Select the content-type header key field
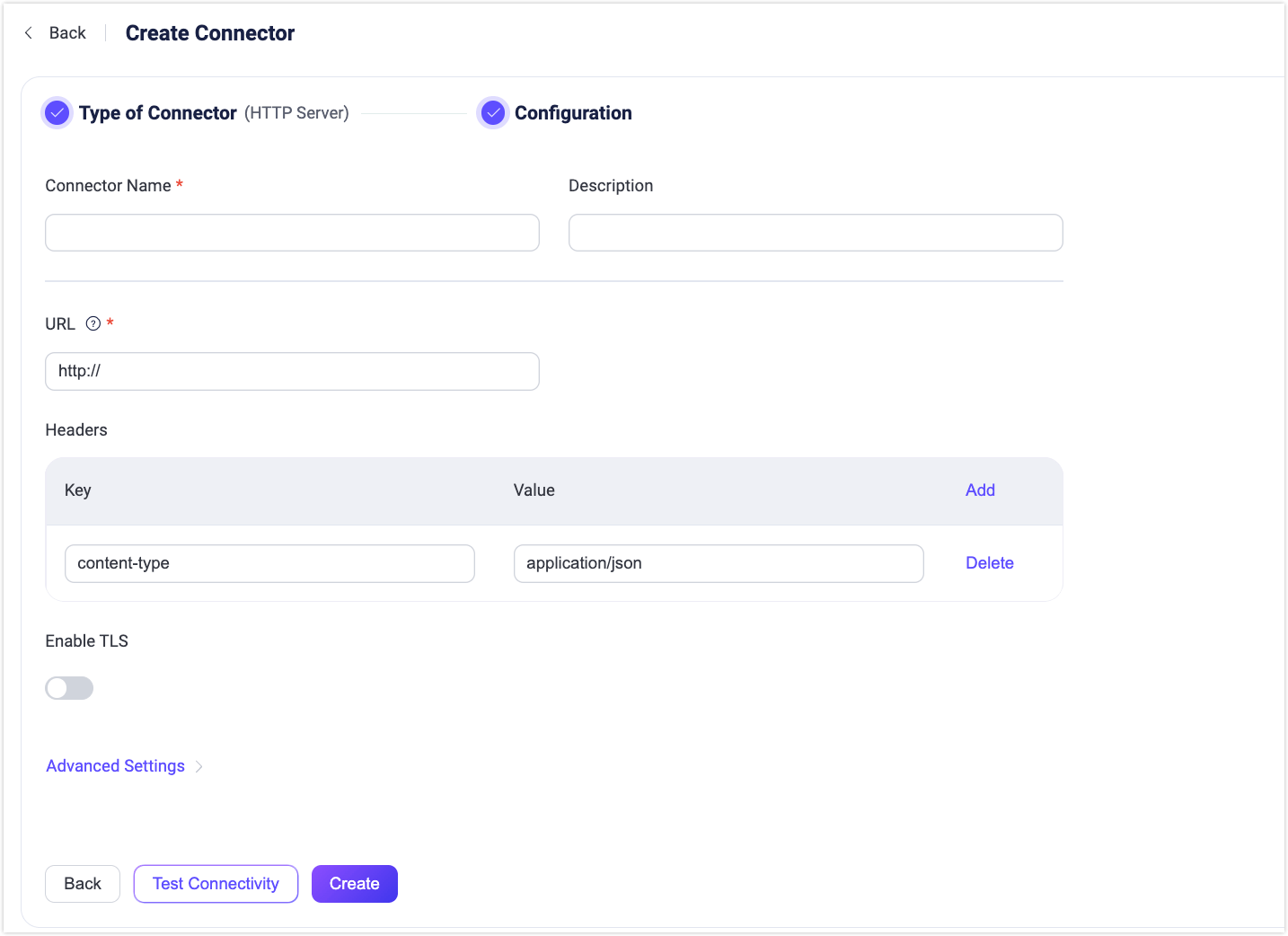The width and height of the screenshot is (1288, 936). 269,563
